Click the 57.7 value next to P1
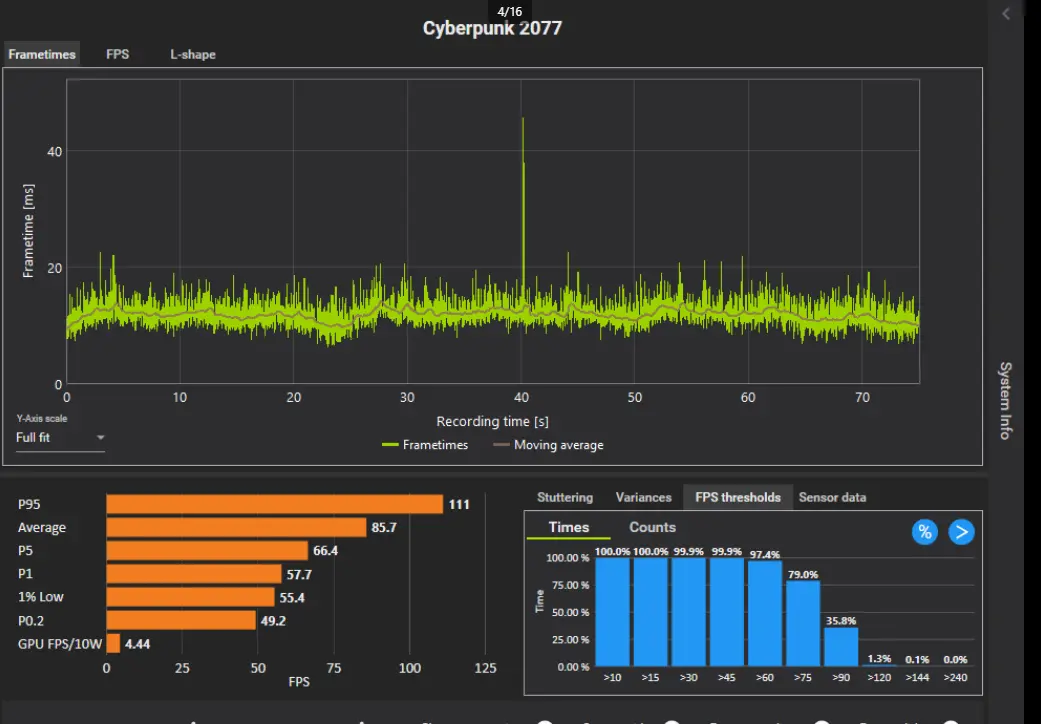The image size is (1041, 724). (x=299, y=575)
